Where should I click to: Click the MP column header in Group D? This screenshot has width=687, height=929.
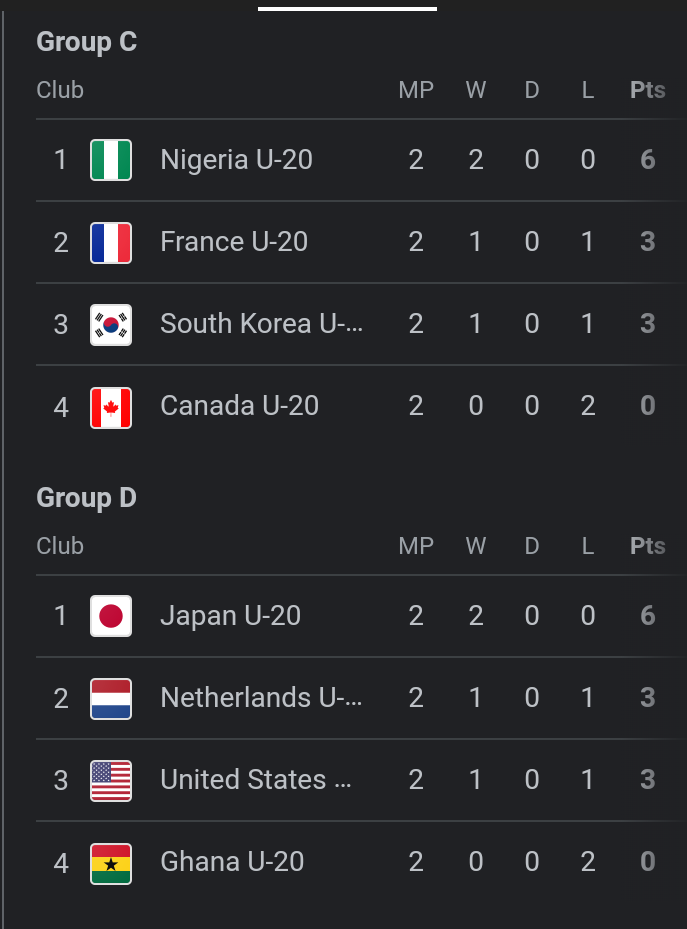[416, 546]
